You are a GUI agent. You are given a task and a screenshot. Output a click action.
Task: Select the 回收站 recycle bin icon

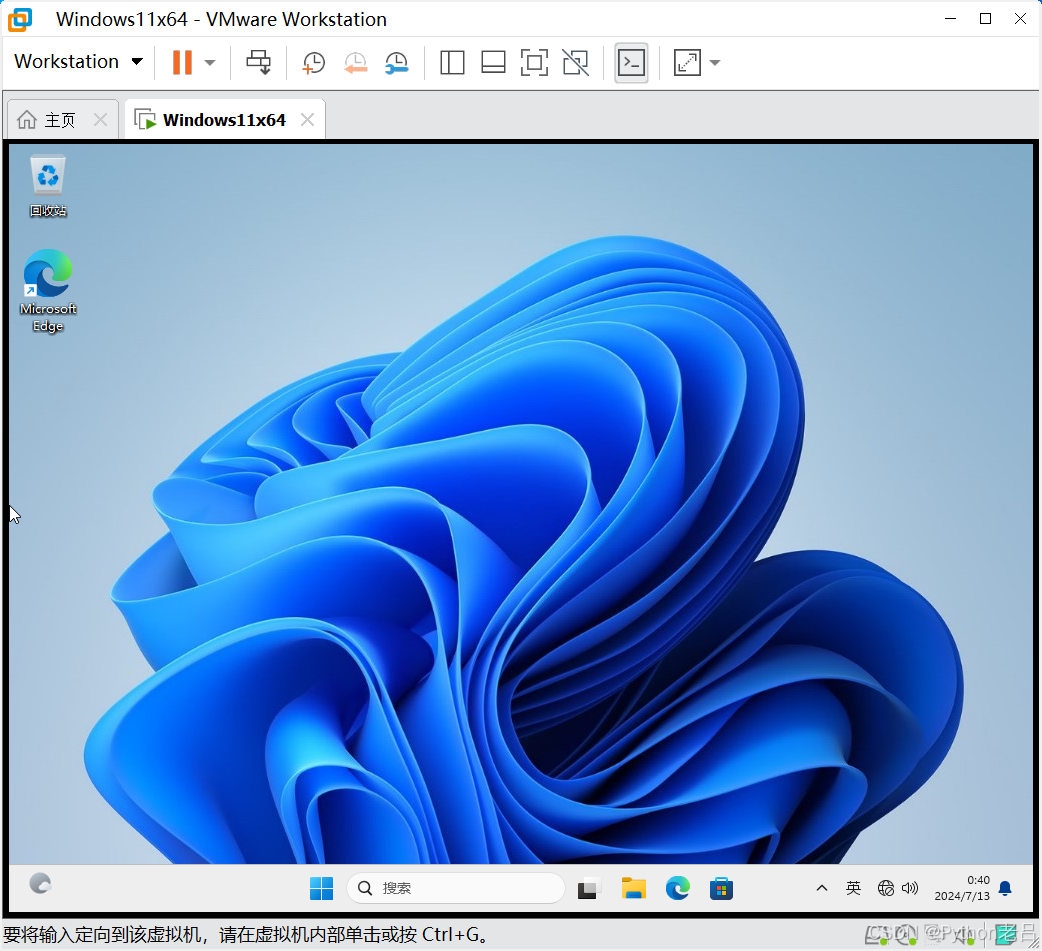(48, 186)
